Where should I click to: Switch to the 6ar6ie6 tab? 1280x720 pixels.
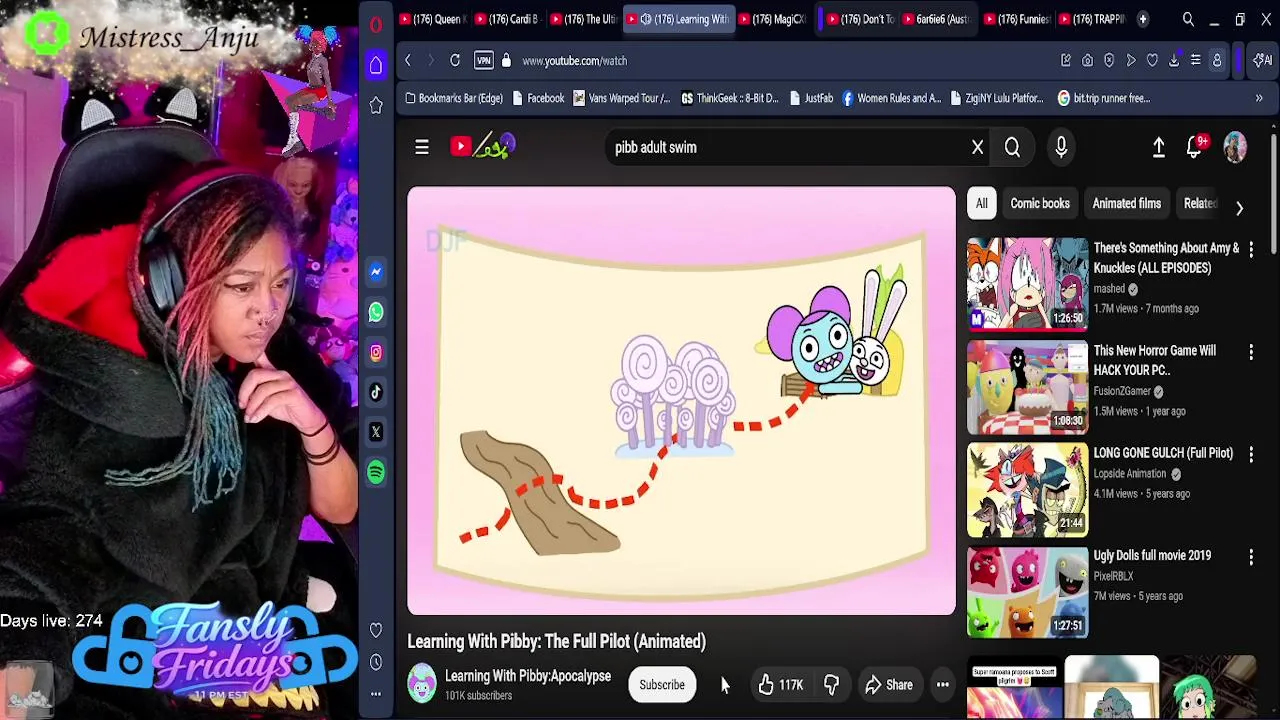[935, 19]
